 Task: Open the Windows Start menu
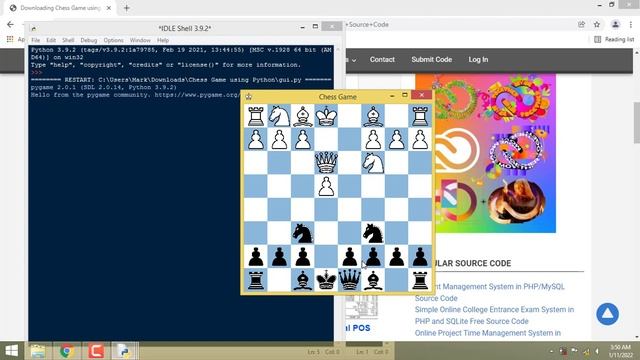coord(11,351)
